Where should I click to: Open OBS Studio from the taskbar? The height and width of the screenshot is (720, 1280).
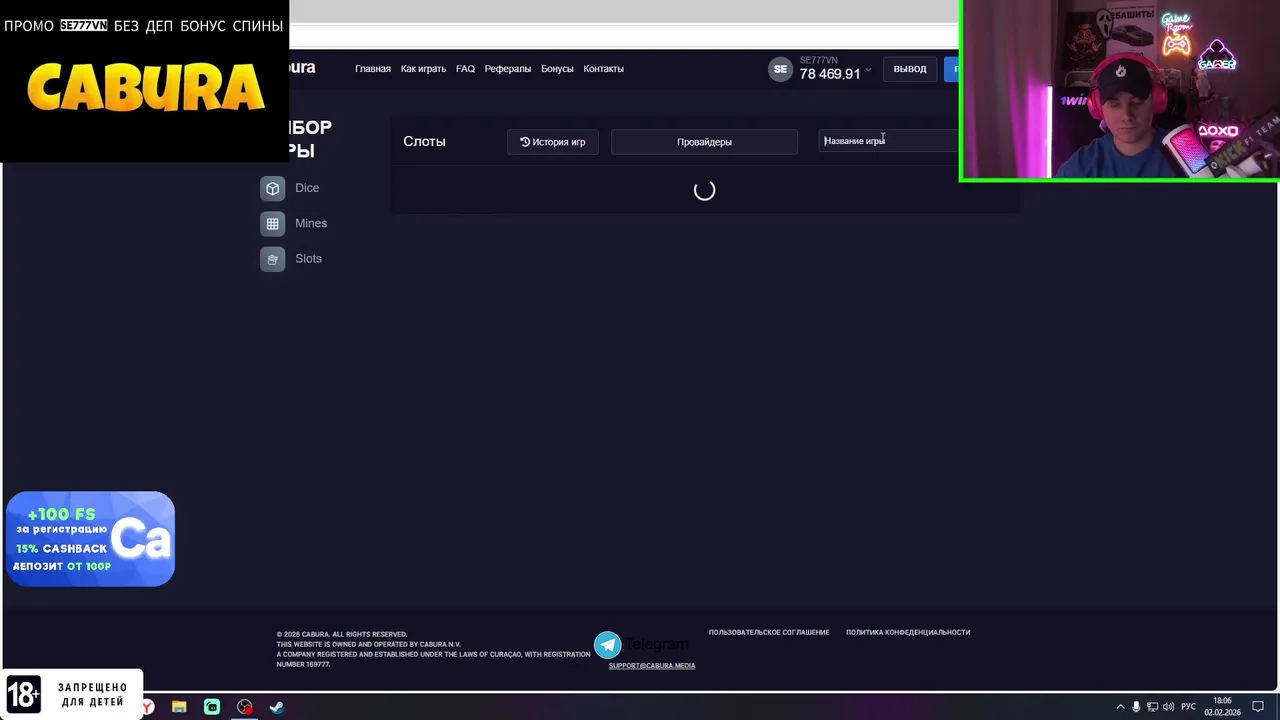244,707
